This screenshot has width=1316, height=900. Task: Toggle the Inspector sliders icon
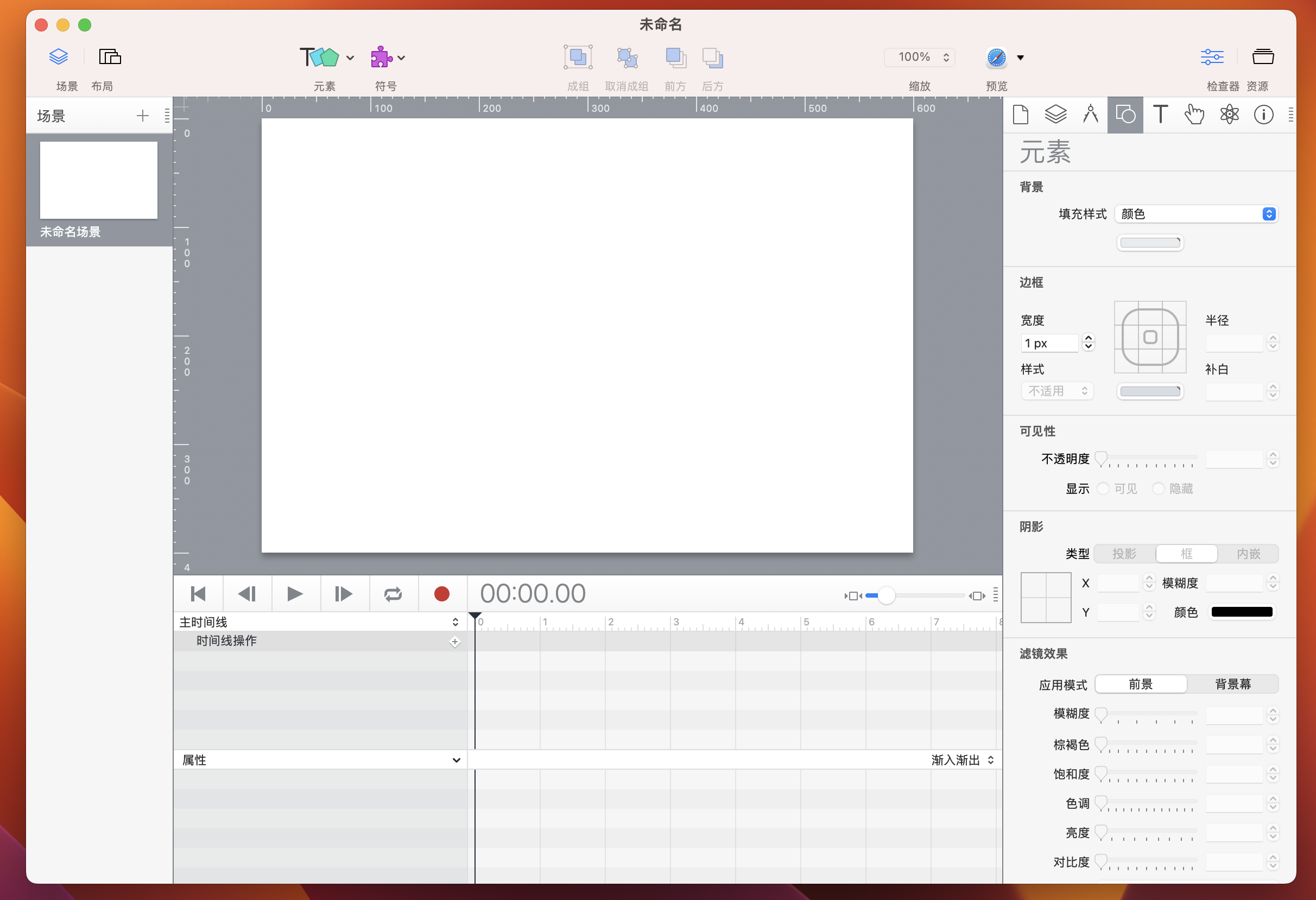(x=1211, y=57)
